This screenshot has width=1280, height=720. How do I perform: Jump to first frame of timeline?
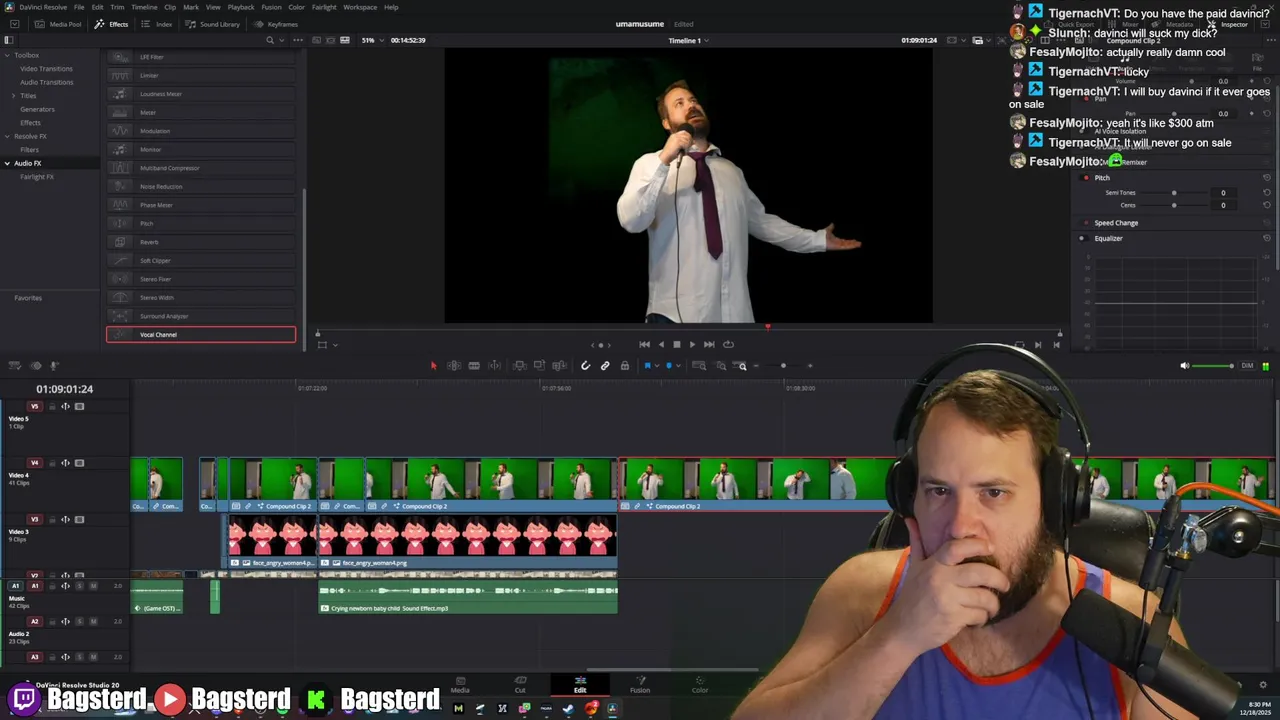[644, 344]
